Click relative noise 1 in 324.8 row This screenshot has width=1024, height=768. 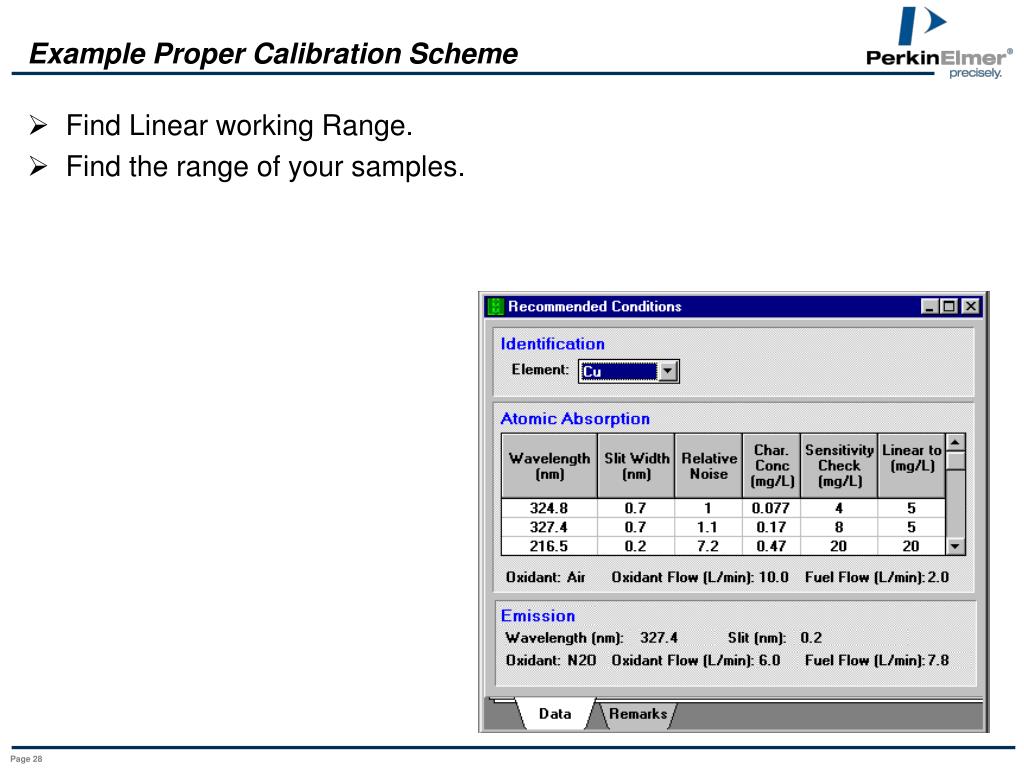click(708, 508)
